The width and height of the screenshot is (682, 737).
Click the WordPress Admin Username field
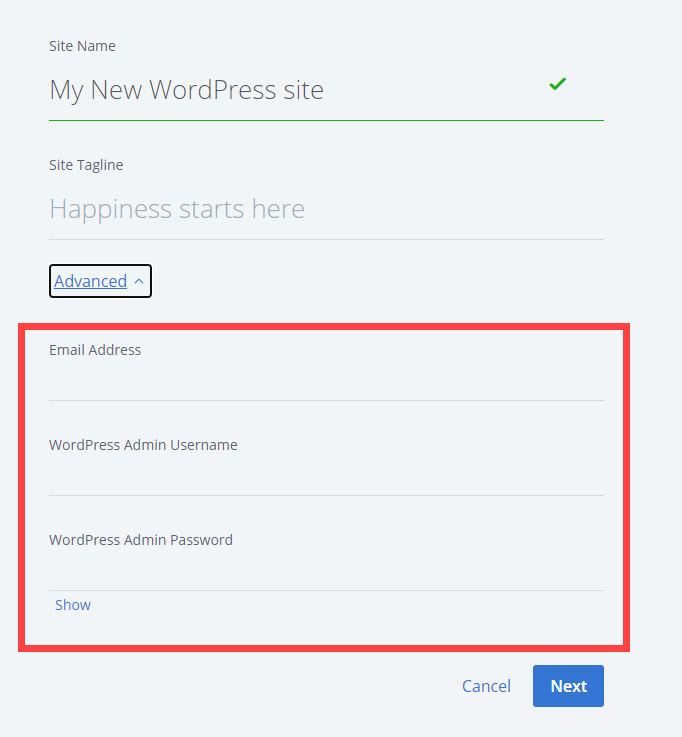pyautogui.click(x=326, y=478)
